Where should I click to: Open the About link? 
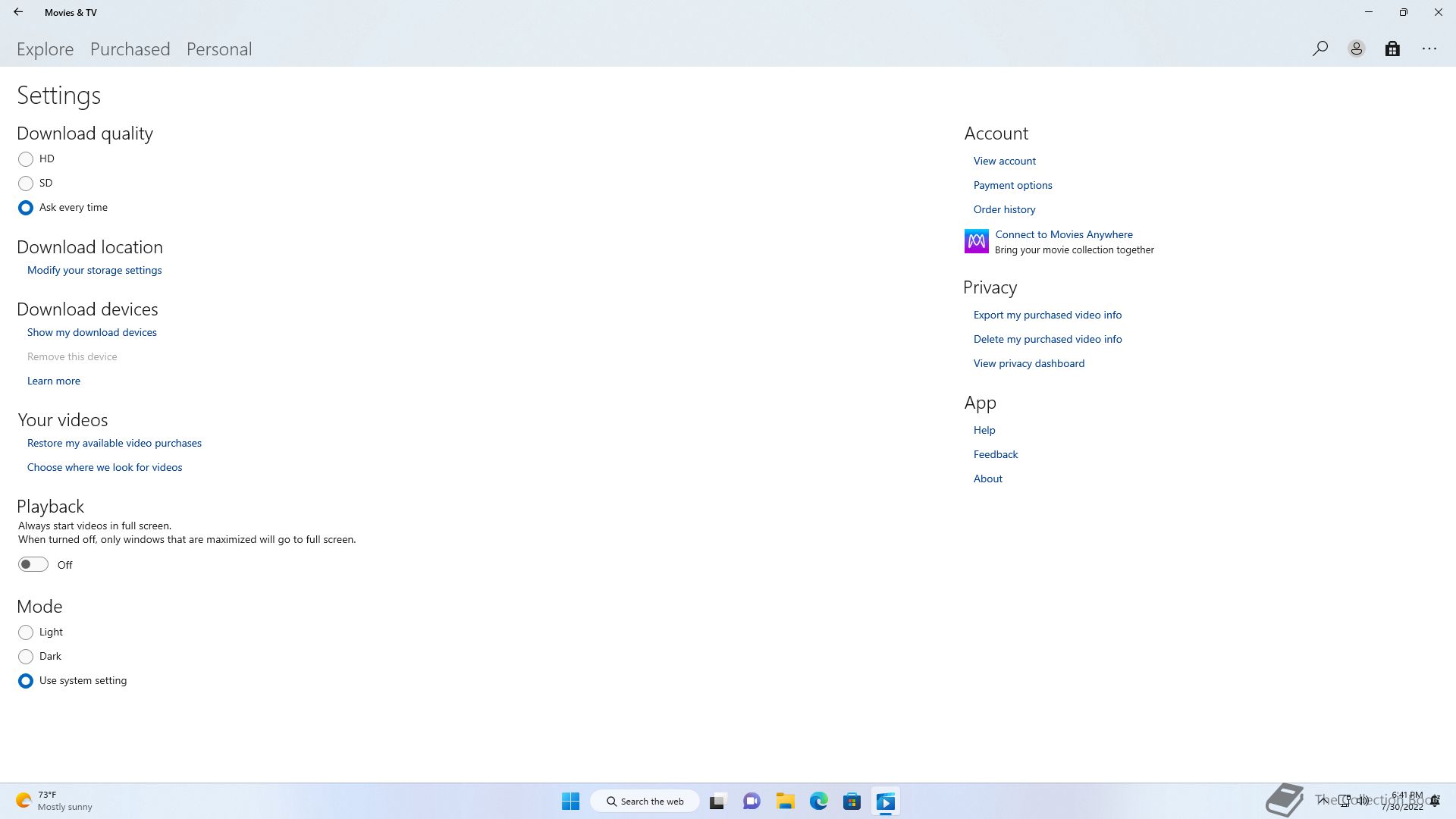pyautogui.click(x=988, y=479)
